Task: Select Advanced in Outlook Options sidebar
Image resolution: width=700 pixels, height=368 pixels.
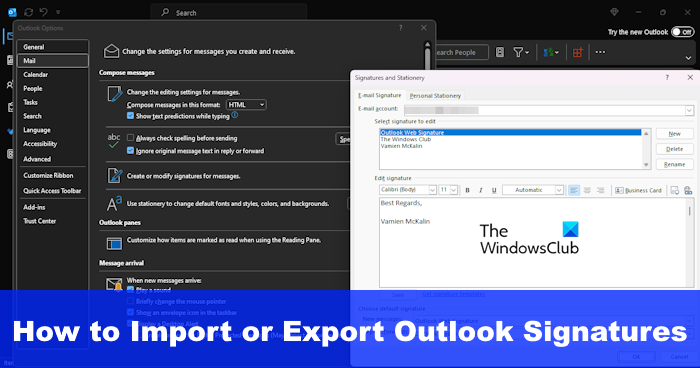Action: (x=53, y=159)
